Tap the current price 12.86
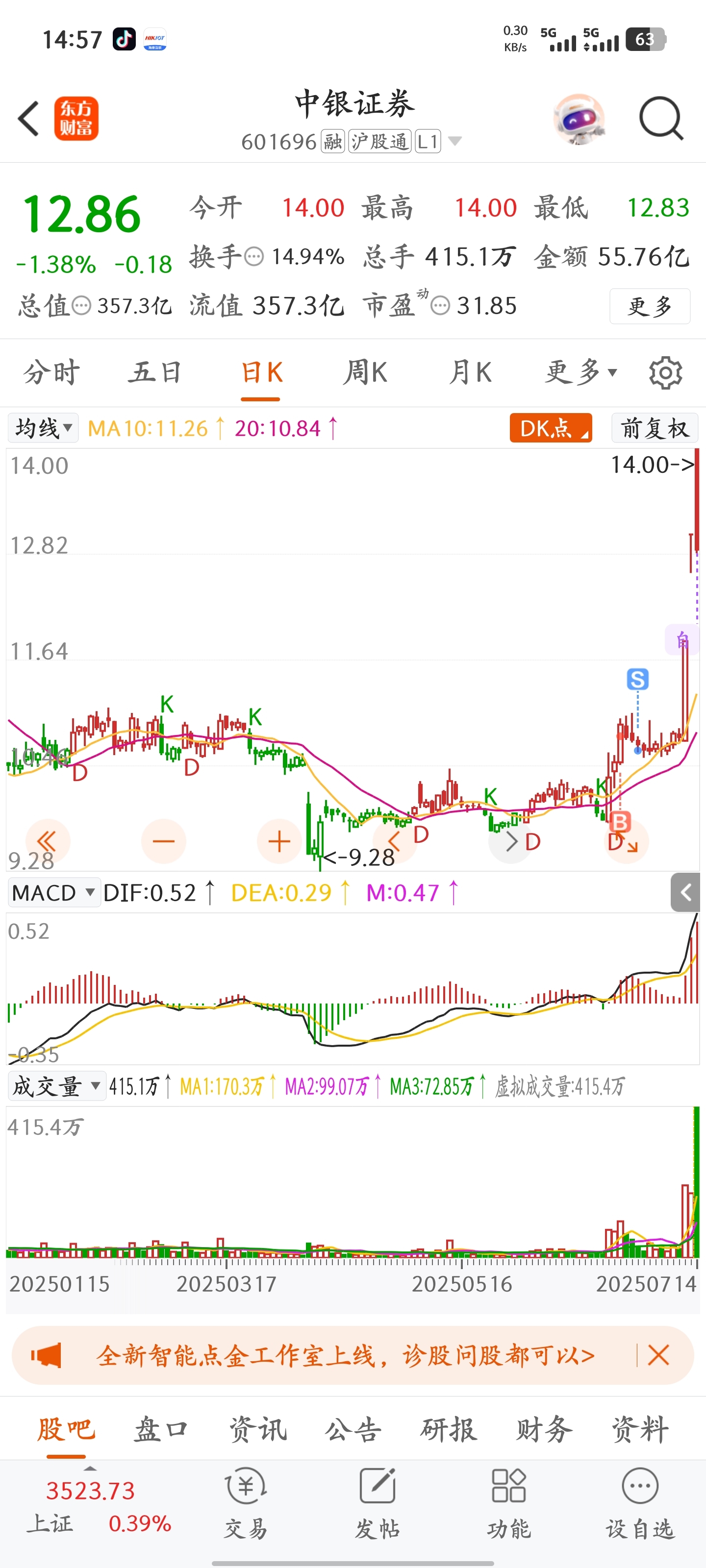The height and width of the screenshot is (1568, 706). pos(81,214)
